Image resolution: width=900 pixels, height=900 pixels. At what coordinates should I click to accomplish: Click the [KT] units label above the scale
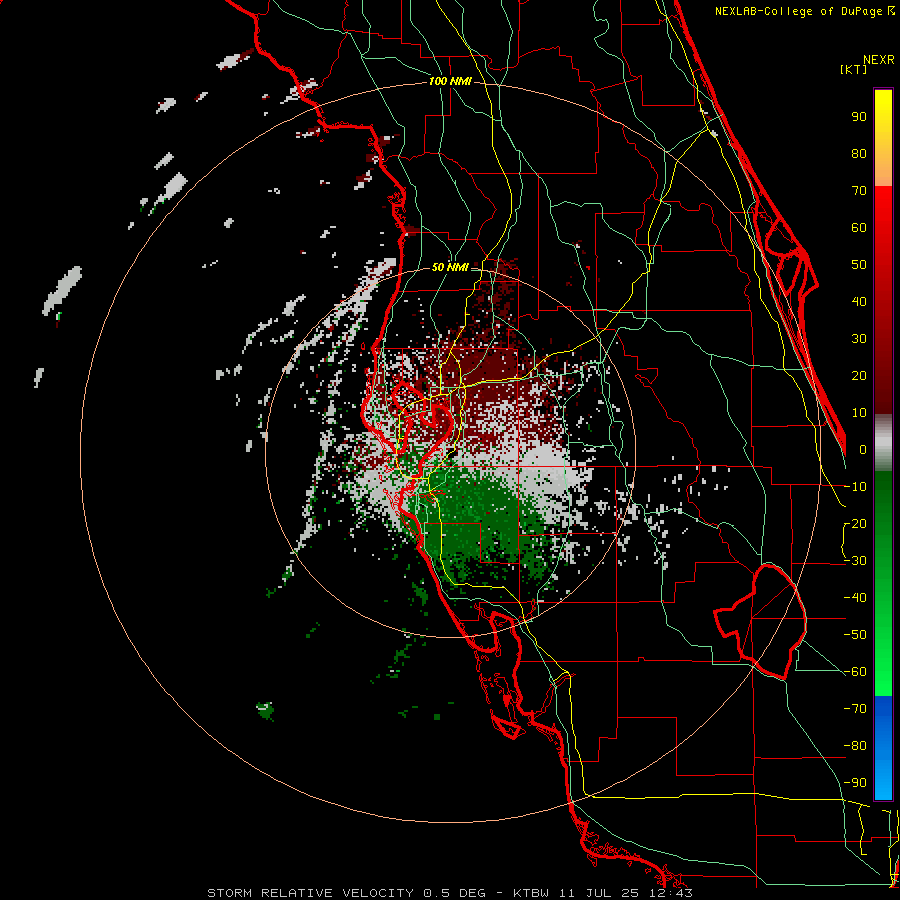853,69
